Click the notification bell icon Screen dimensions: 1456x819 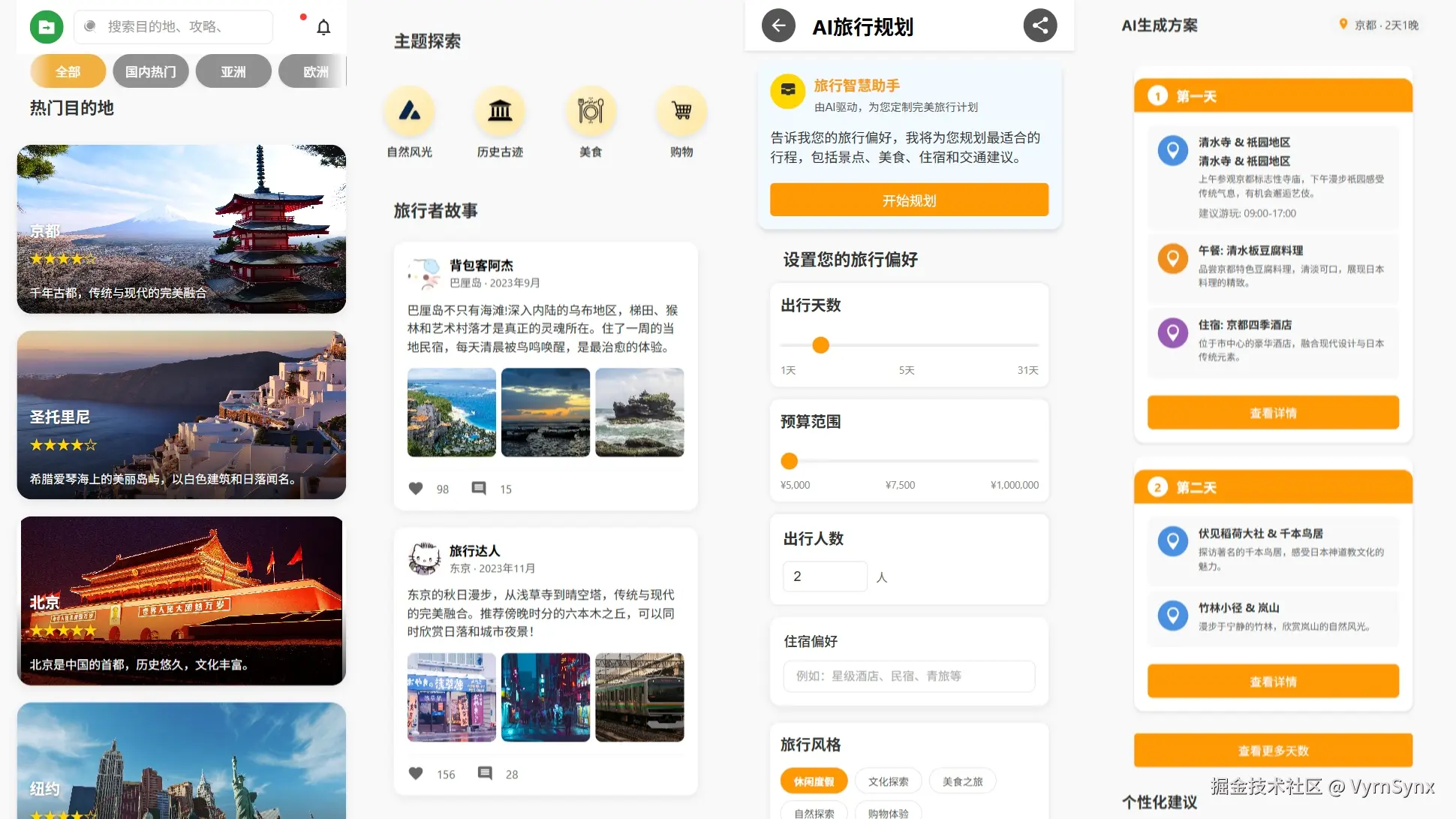click(x=323, y=28)
